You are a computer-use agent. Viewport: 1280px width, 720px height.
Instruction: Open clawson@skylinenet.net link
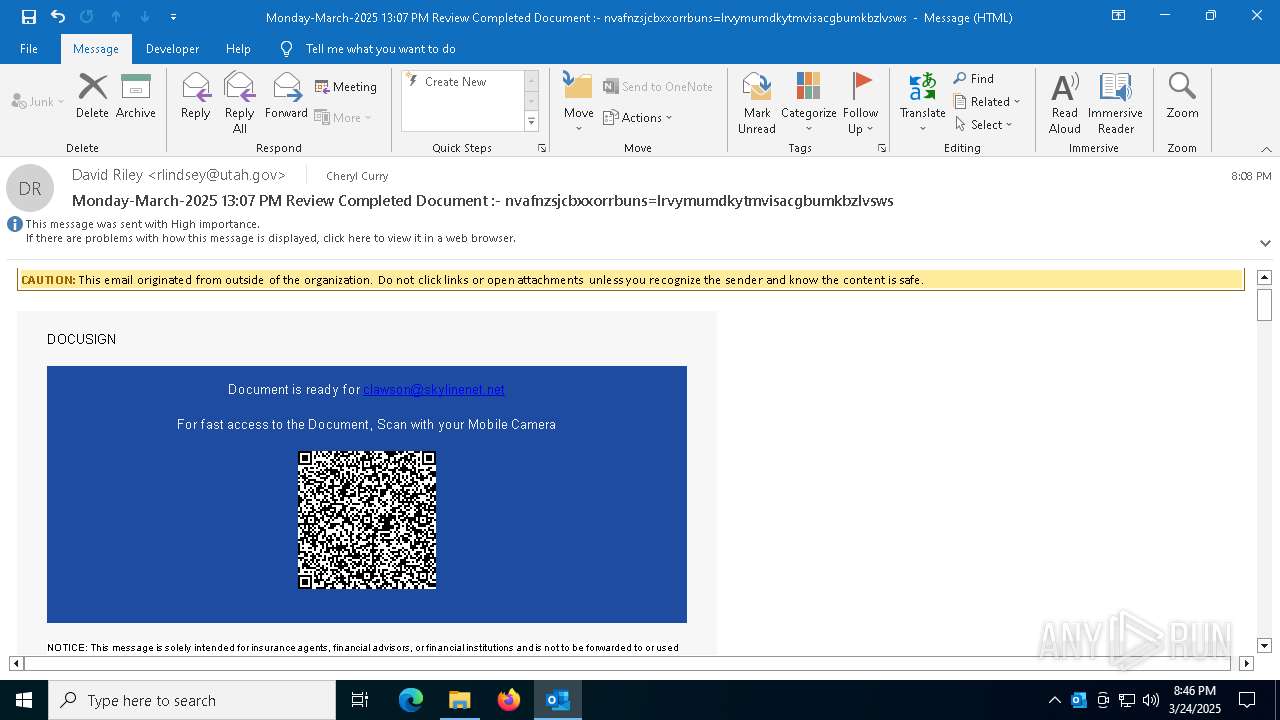pyautogui.click(x=434, y=390)
